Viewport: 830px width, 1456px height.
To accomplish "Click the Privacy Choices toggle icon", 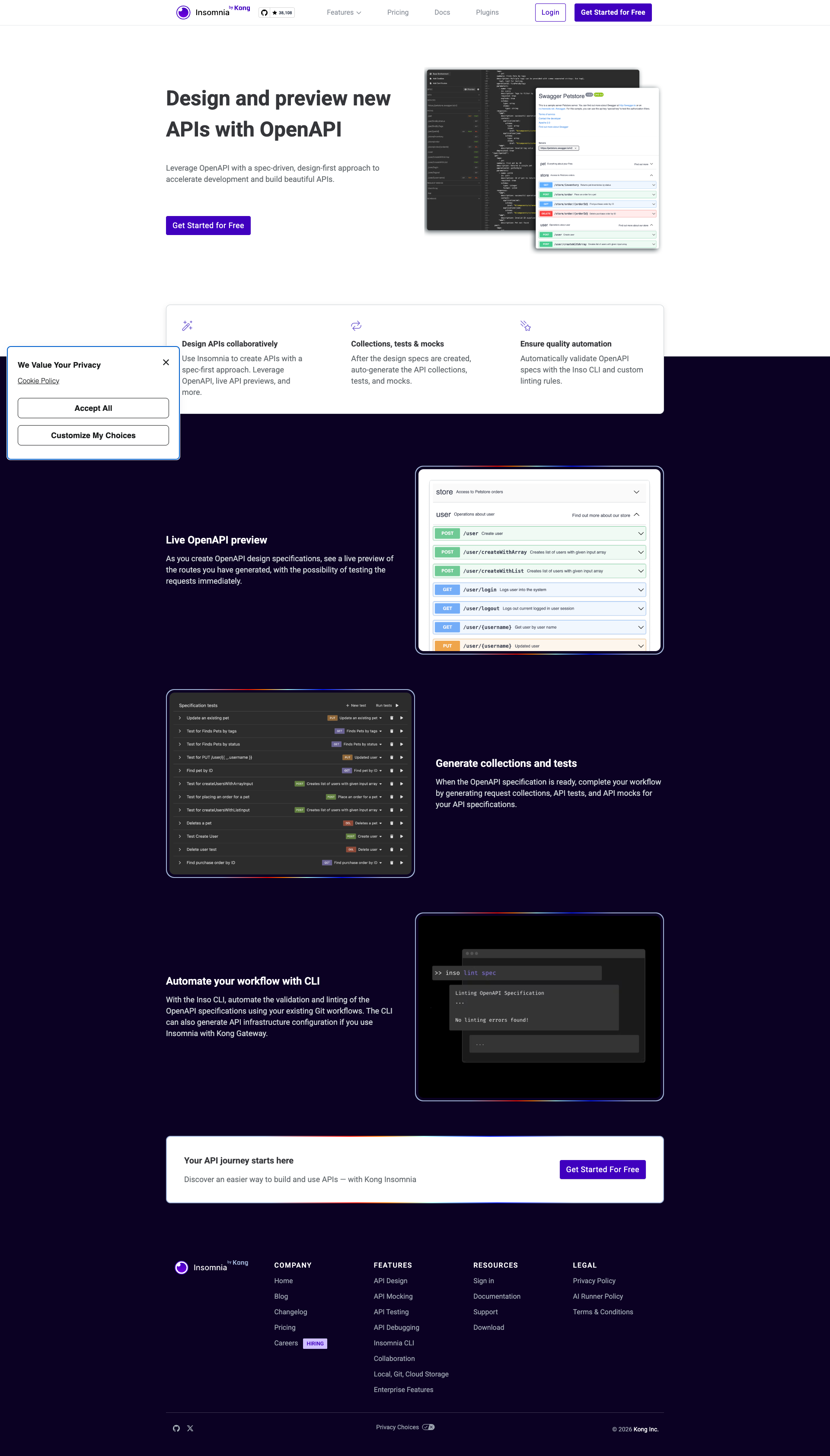I will 428,1427.
